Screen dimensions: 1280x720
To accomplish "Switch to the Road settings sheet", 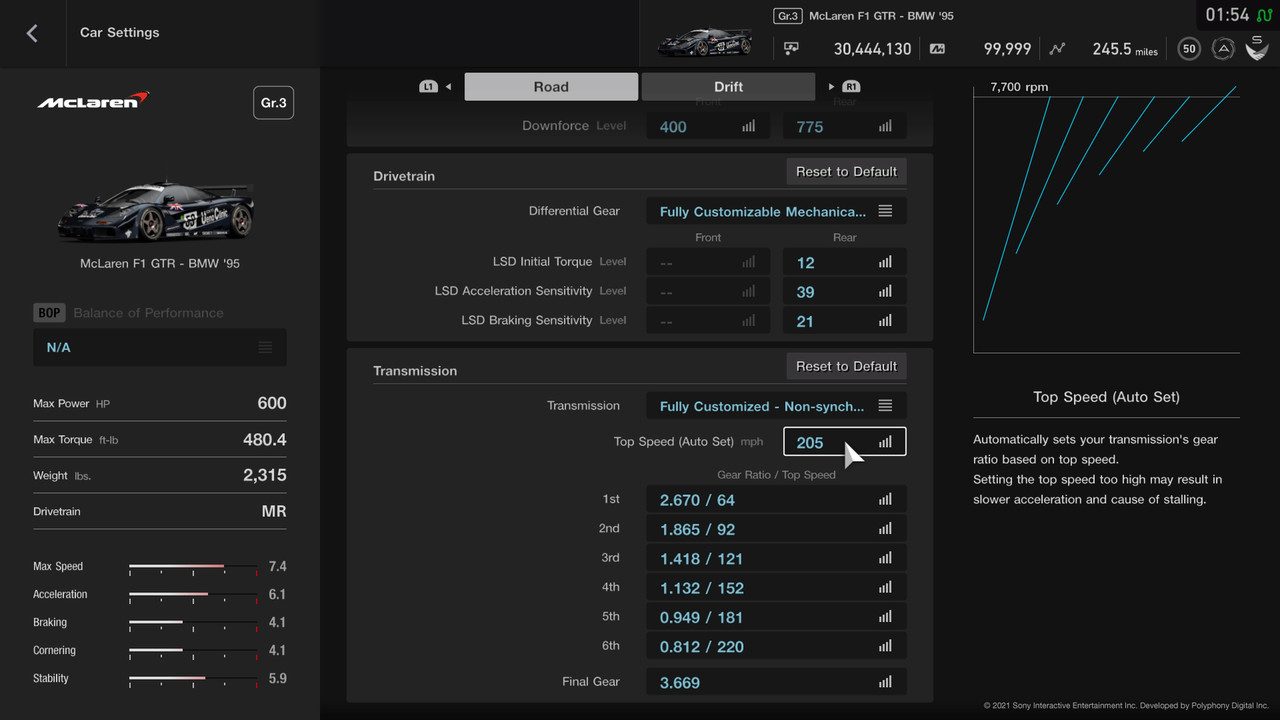I will (551, 87).
